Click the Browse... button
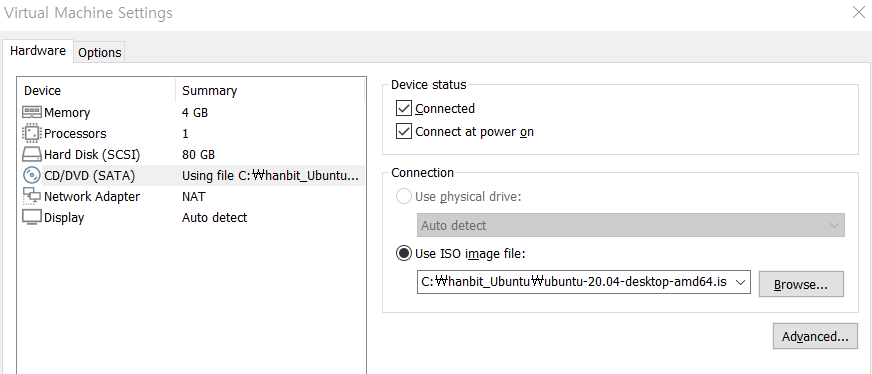The image size is (872, 374). point(801,284)
